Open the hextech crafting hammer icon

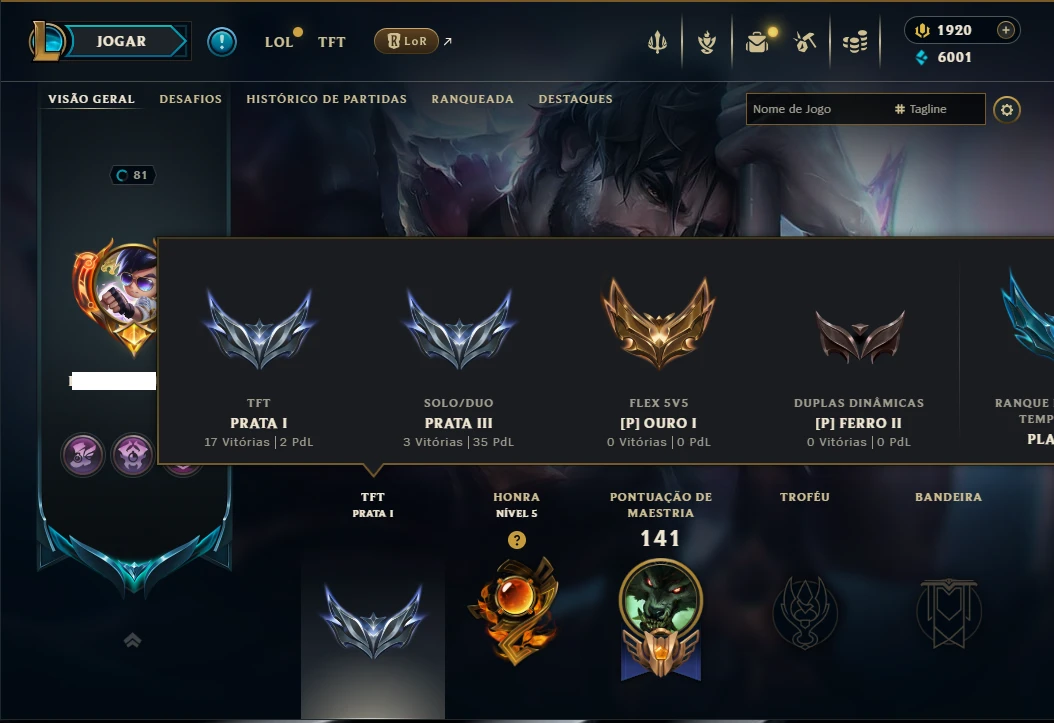[805, 42]
